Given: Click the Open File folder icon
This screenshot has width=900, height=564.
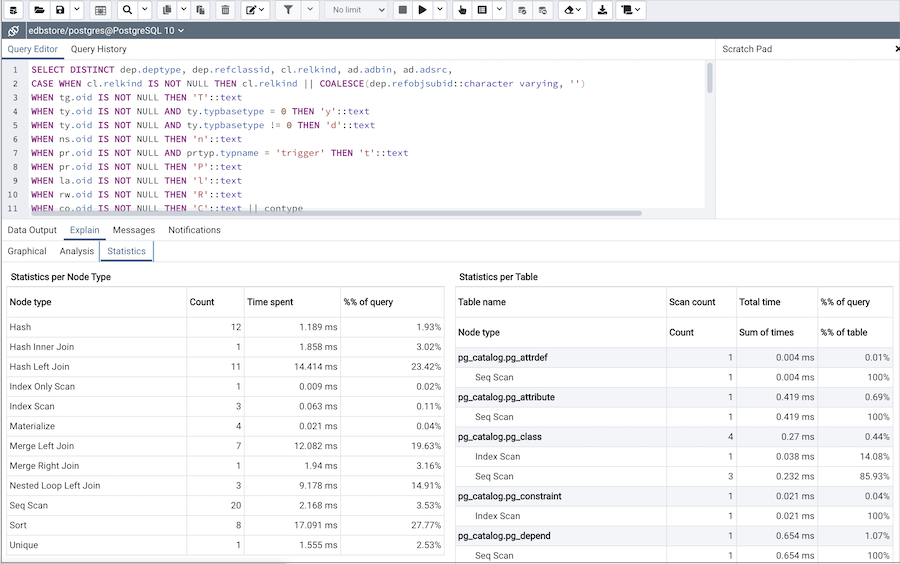Looking at the screenshot, I should tap(39, 10).
